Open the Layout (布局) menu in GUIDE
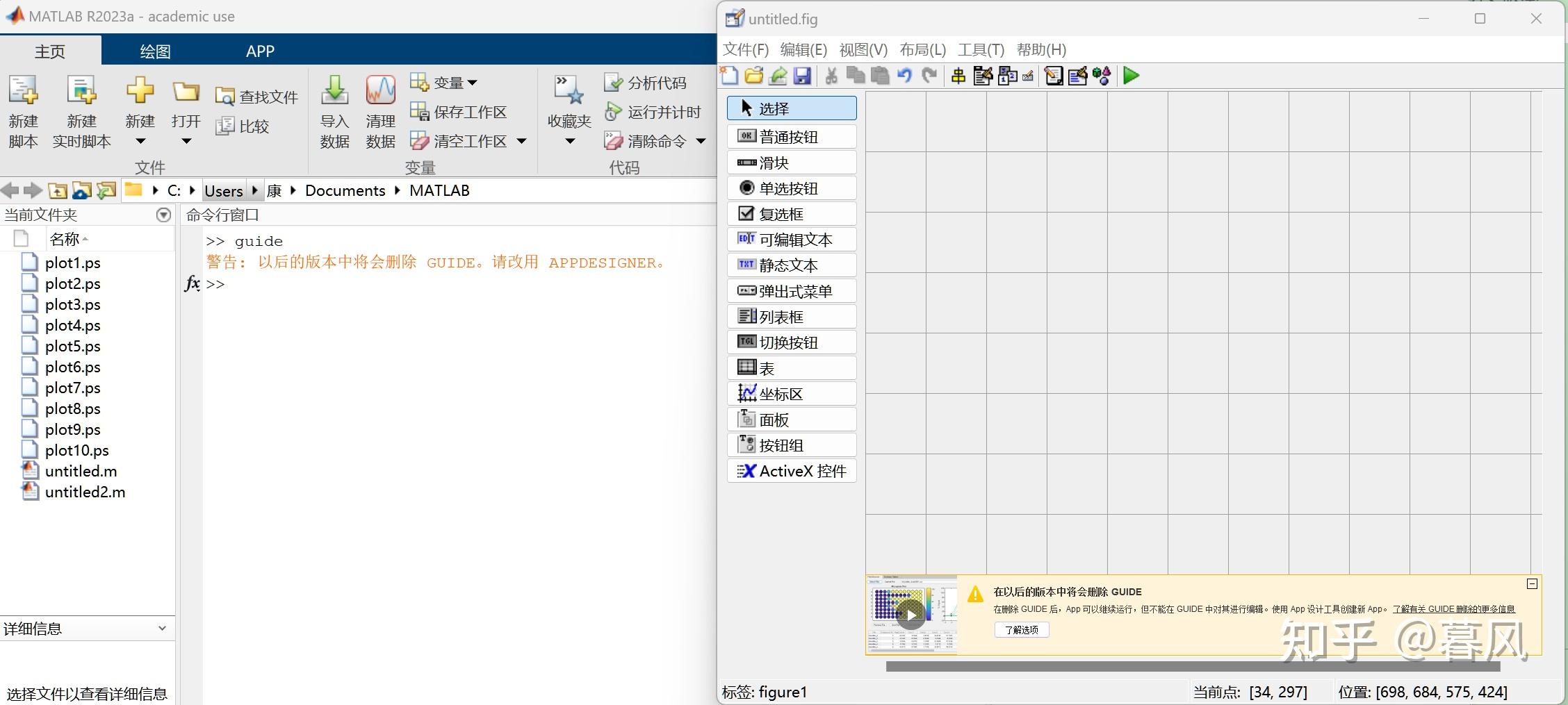This screenshot has width=1568, height=705. point(922,49)
